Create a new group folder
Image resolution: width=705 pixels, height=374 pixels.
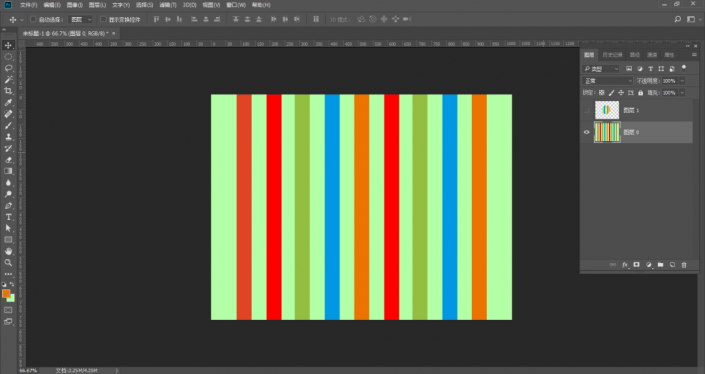pos(660,265)
